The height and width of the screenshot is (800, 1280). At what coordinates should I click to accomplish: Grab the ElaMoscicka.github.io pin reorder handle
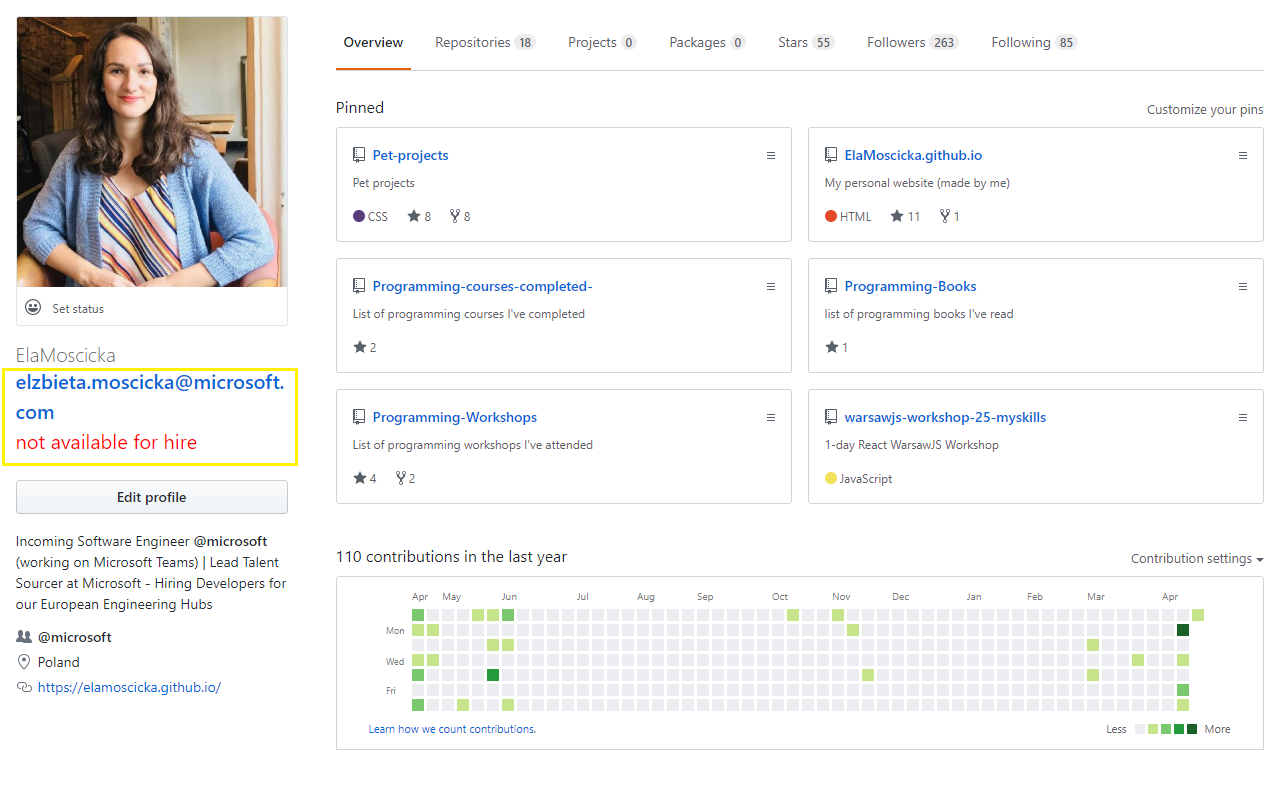(x=1243, y=155)
